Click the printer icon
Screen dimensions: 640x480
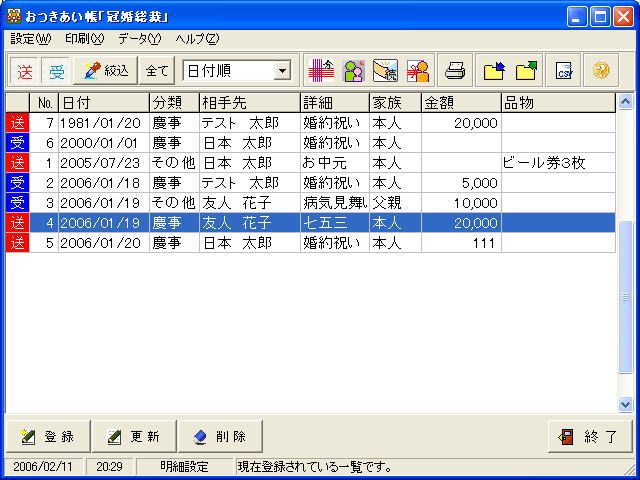[x=456, y=71]
